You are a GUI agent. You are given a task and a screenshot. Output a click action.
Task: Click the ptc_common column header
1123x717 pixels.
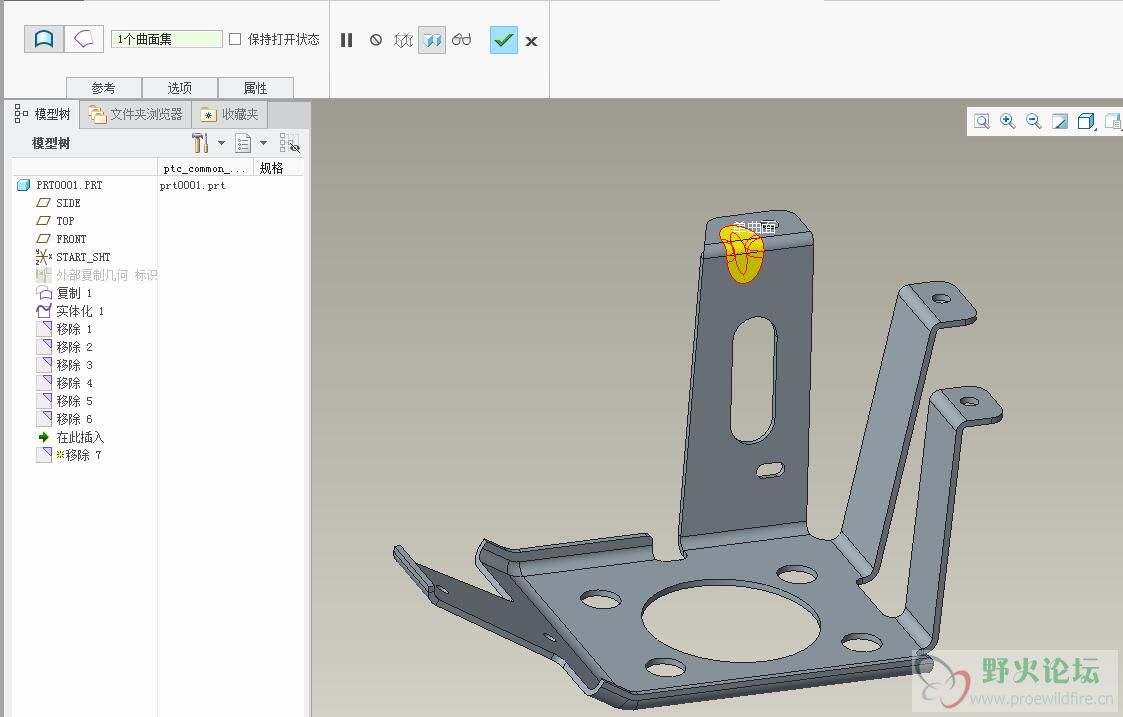pos(205,168)
